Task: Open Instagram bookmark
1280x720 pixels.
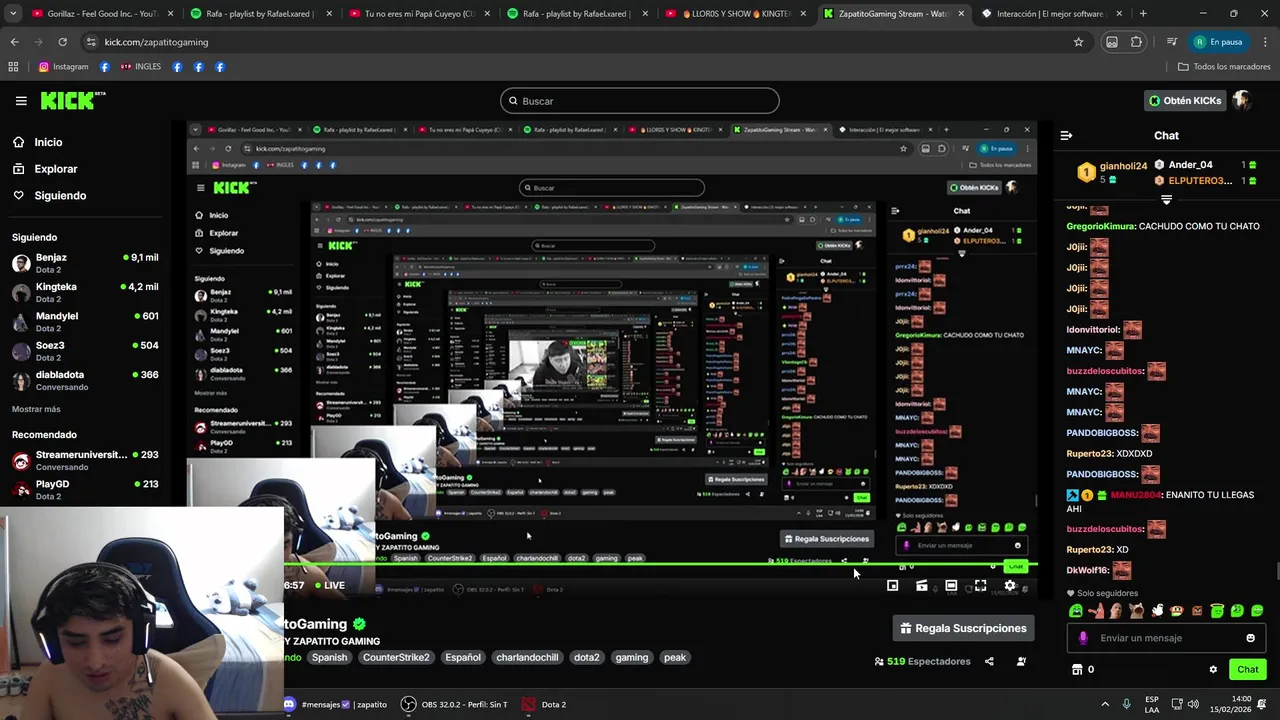Action: pos(64,67)
